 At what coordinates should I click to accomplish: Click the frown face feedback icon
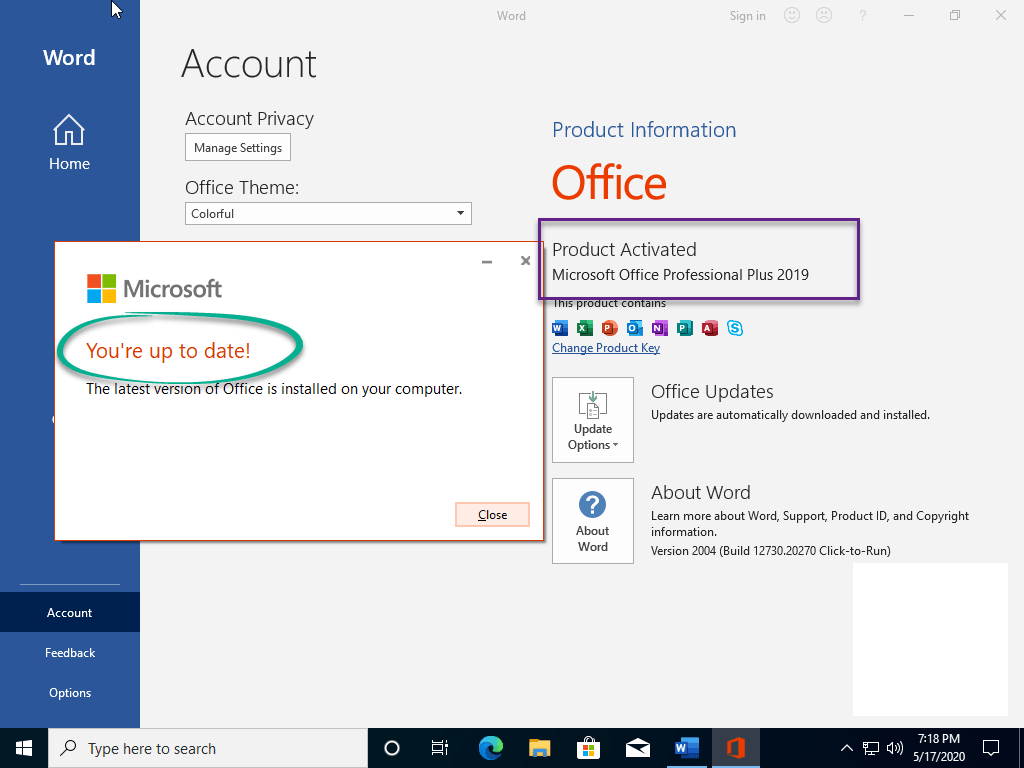824,16
